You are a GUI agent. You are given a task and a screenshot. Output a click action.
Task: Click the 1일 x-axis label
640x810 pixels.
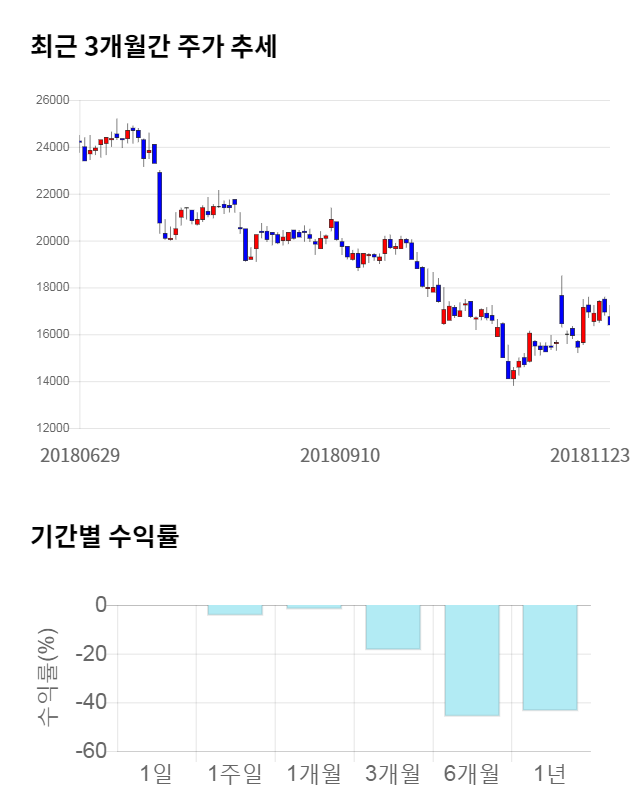tap(156, 773)
